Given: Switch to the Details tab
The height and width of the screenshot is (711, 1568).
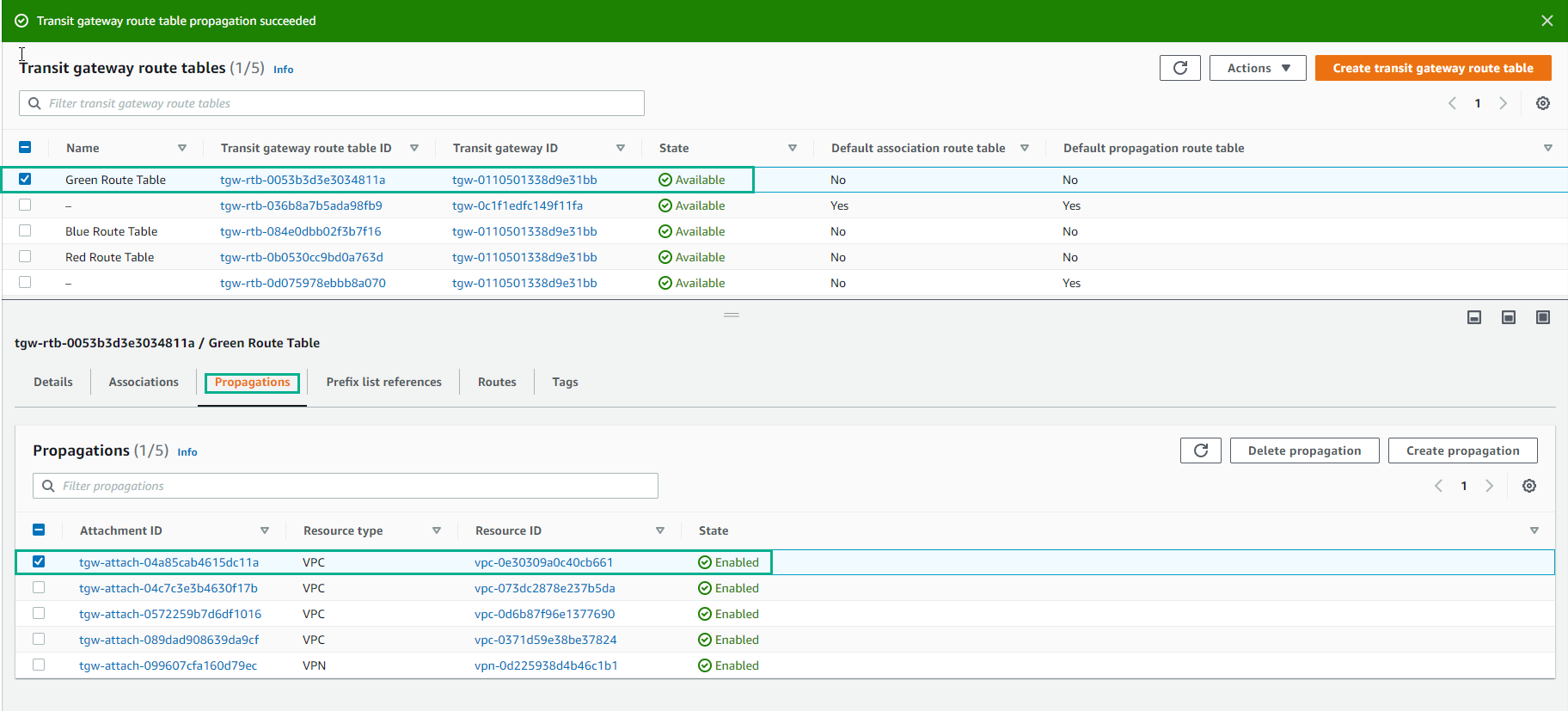Looking at the screenshot, I should point(53,382).
